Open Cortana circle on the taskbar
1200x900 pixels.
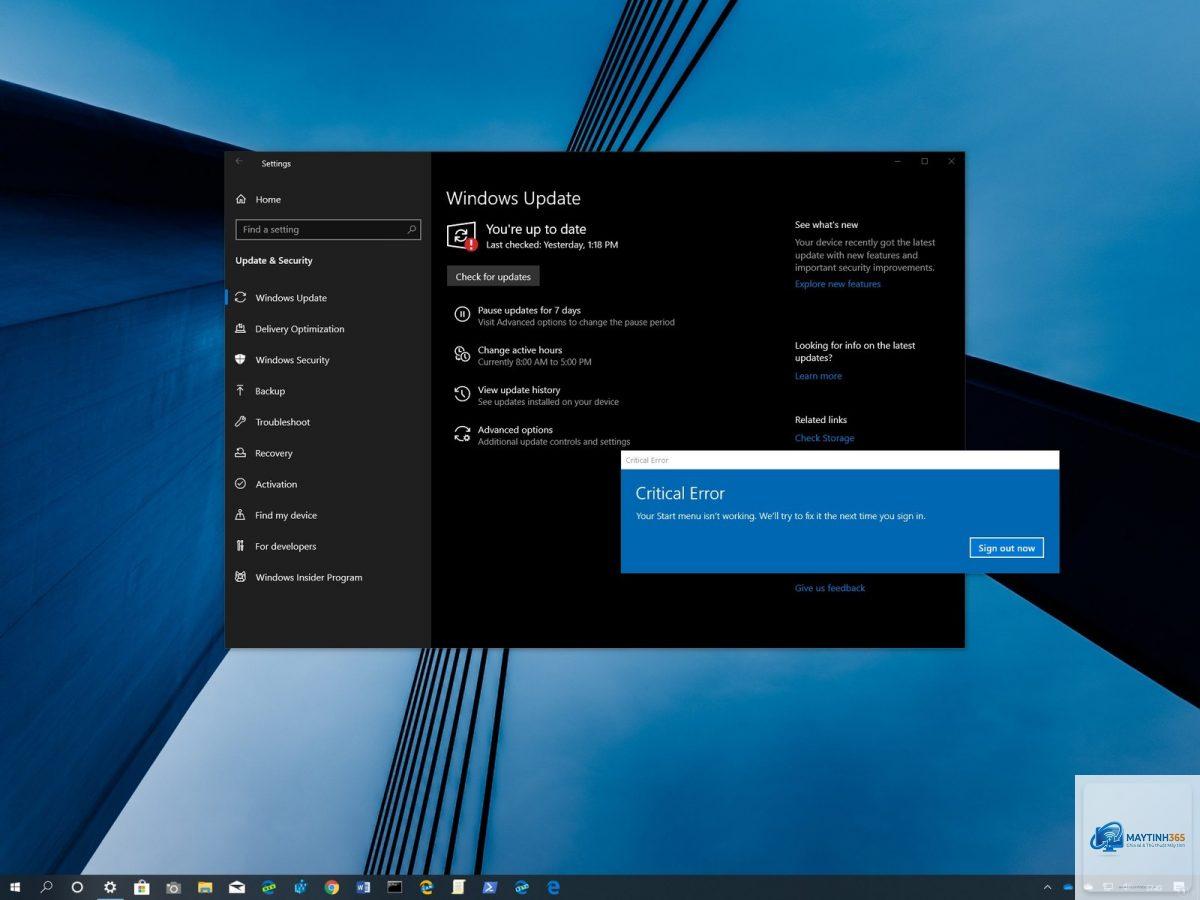[x=77, y=887]
